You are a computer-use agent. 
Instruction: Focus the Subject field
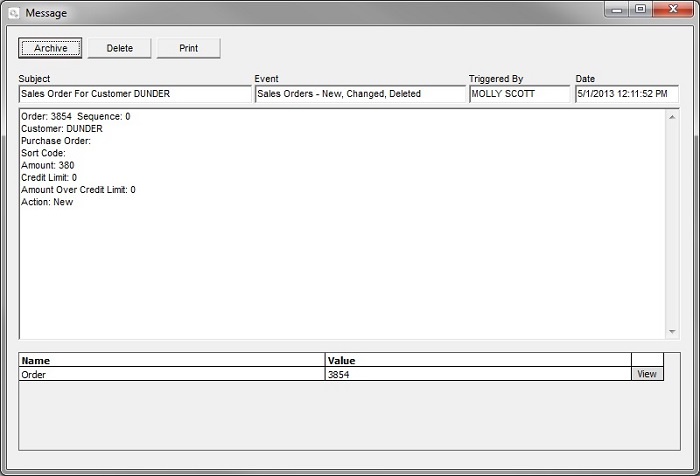(x=135, y=94)
